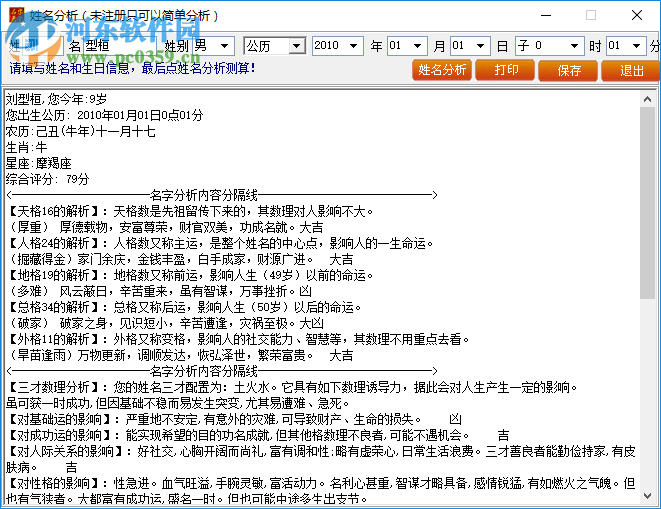Click the 【地格19的解析】 line
Viewport: 661px width, 509px height.
pyautogui.click(x=190, y=275)
